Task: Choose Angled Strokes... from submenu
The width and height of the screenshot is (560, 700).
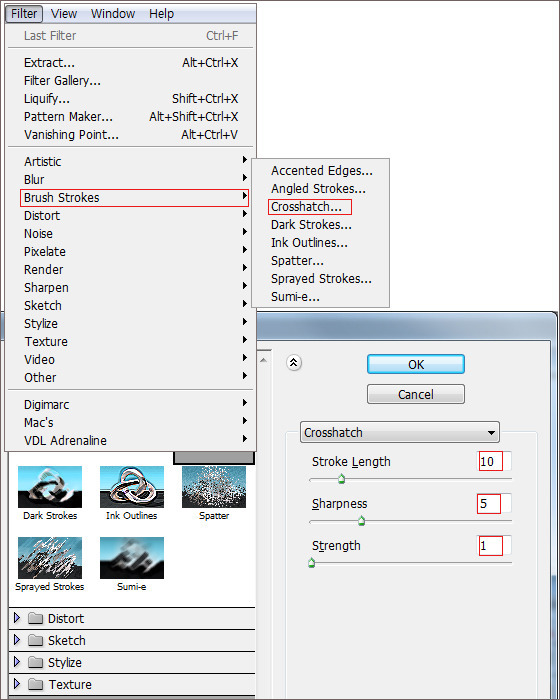Action: pos(321,189)
